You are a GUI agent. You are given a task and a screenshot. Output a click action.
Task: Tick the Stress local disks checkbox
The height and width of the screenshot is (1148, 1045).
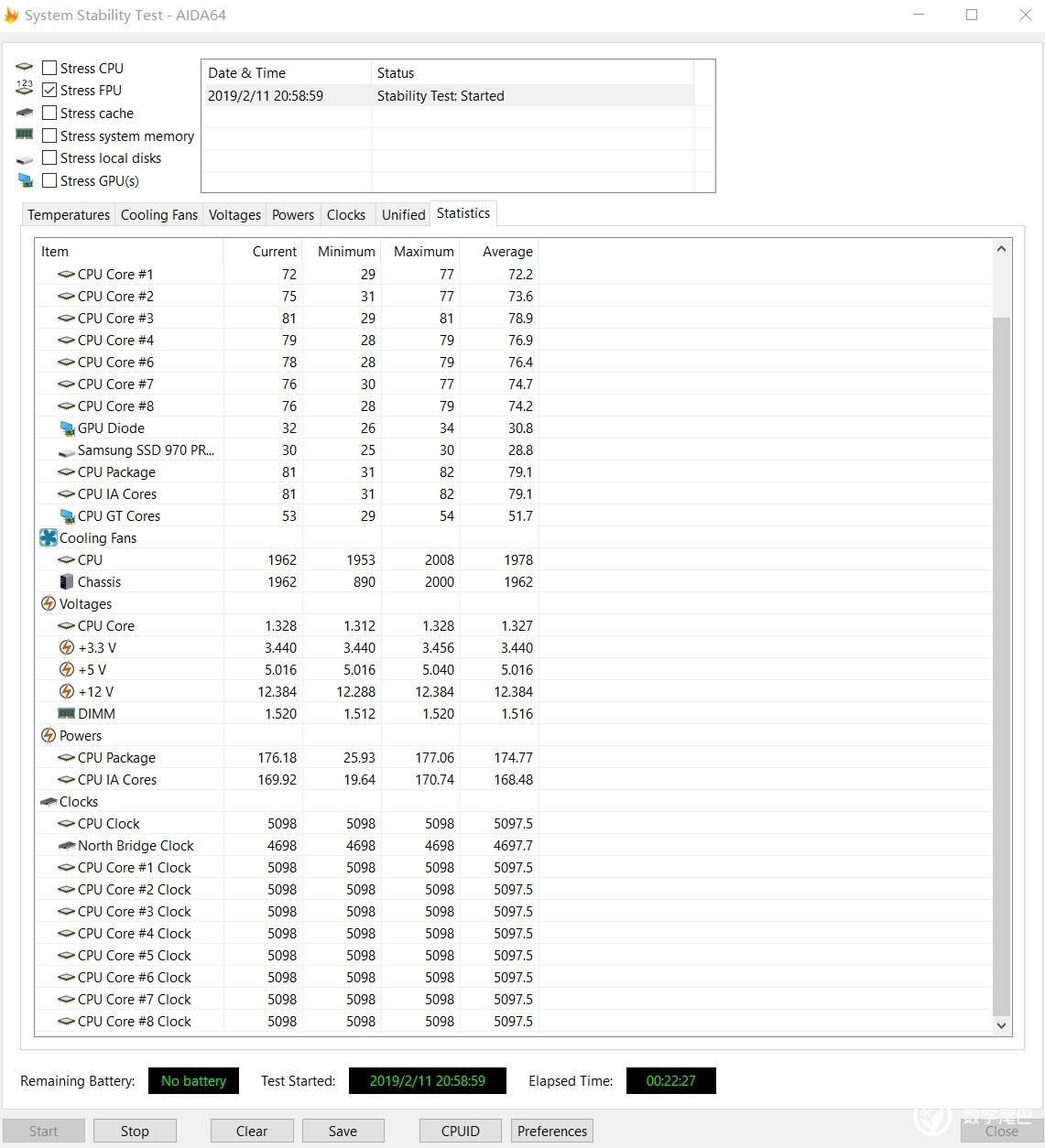coord(49,157)
